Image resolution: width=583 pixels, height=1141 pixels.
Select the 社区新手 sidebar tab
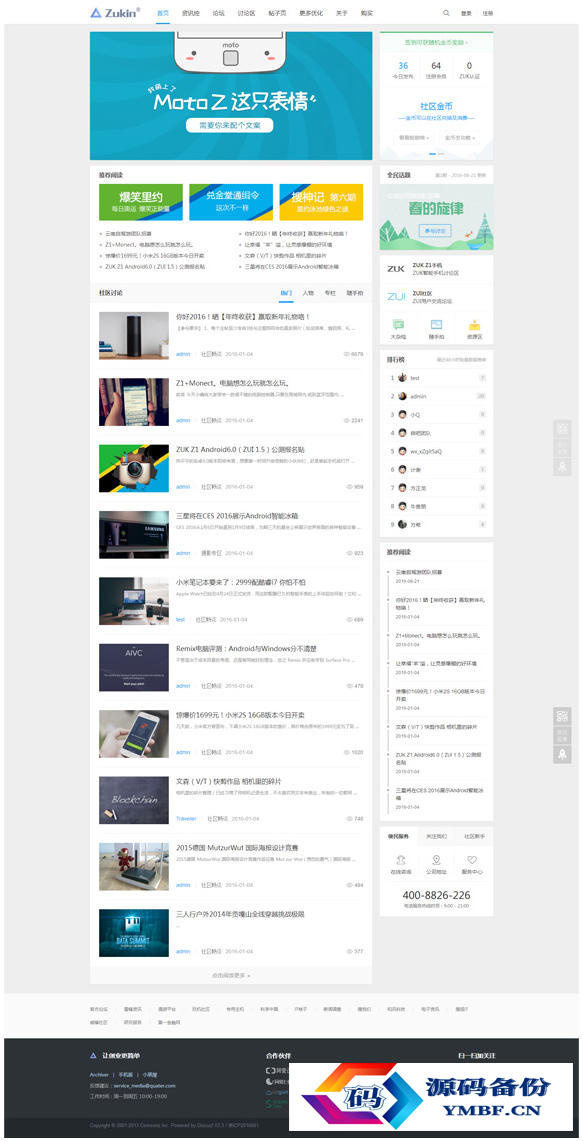[475, 837]
